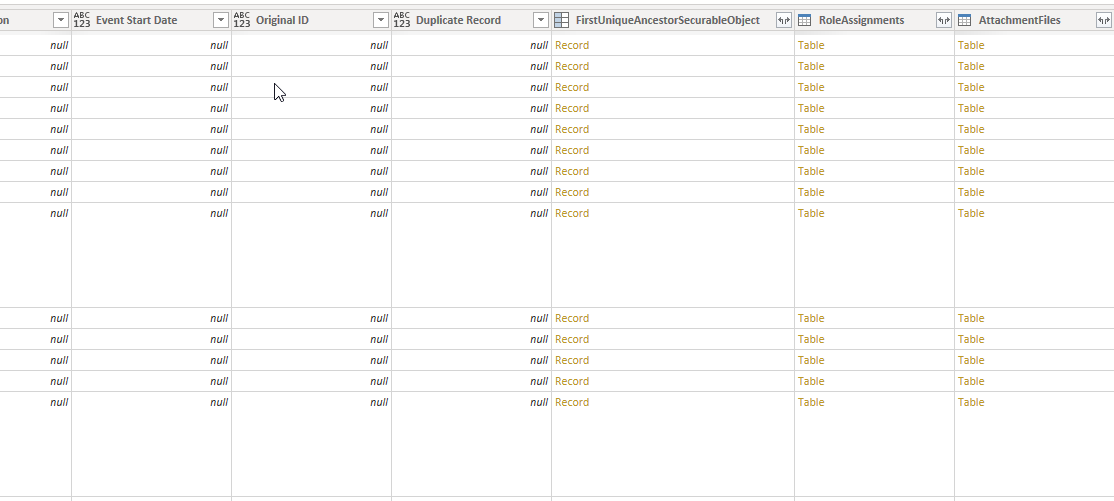This screenshot has height=501, width=1114.
Task: Open the RoleAssignments Table link in first row
Action: [x=811, y=45]
